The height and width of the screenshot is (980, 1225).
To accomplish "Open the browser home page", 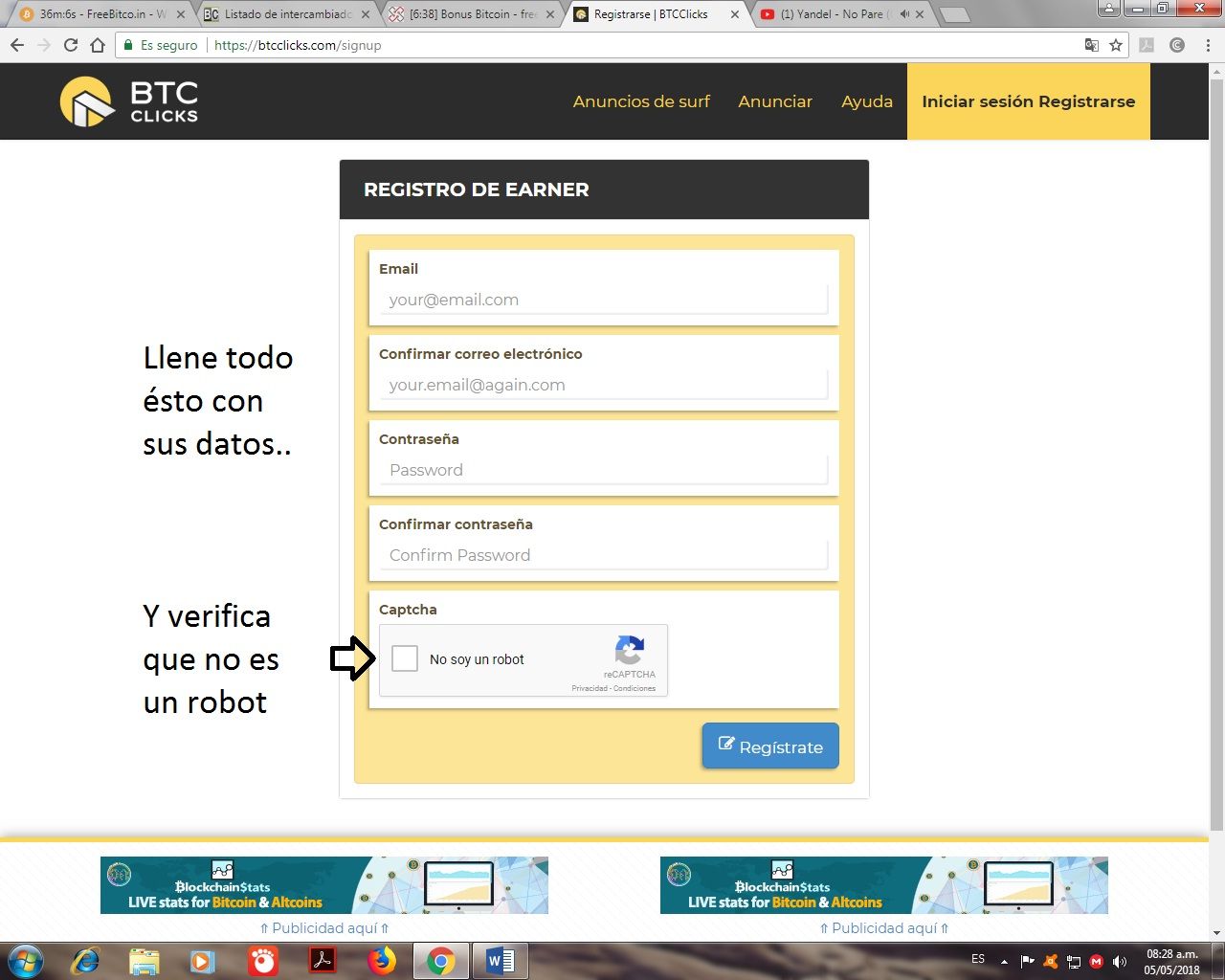I will pyautogui.click(x=98, y=45).
